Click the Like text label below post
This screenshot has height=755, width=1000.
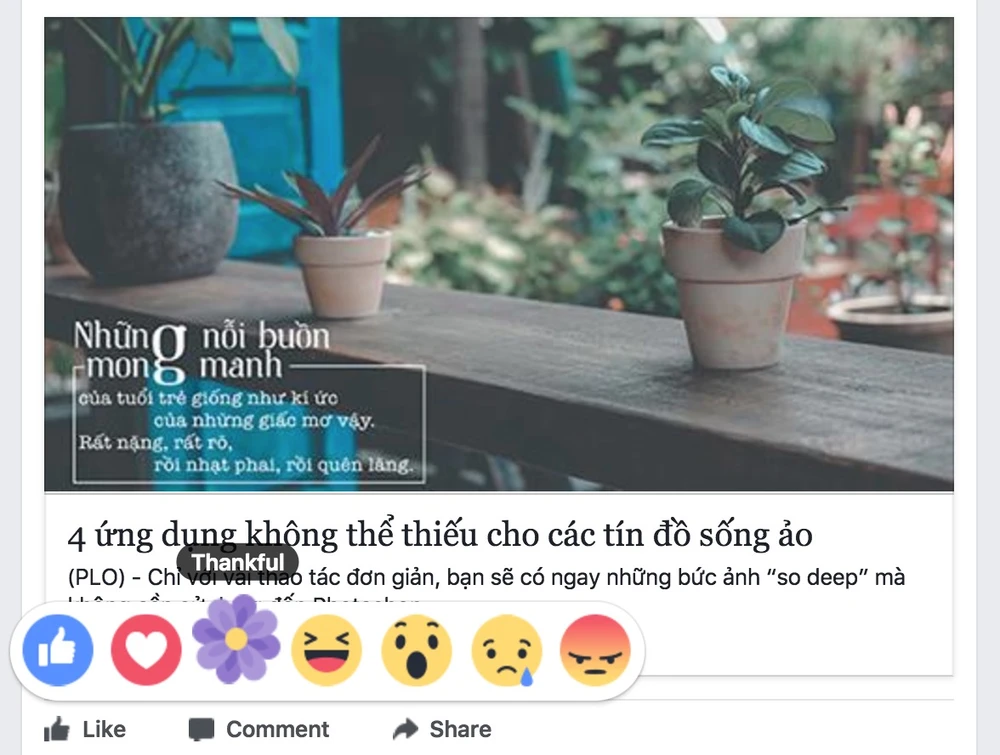(104, 729)
